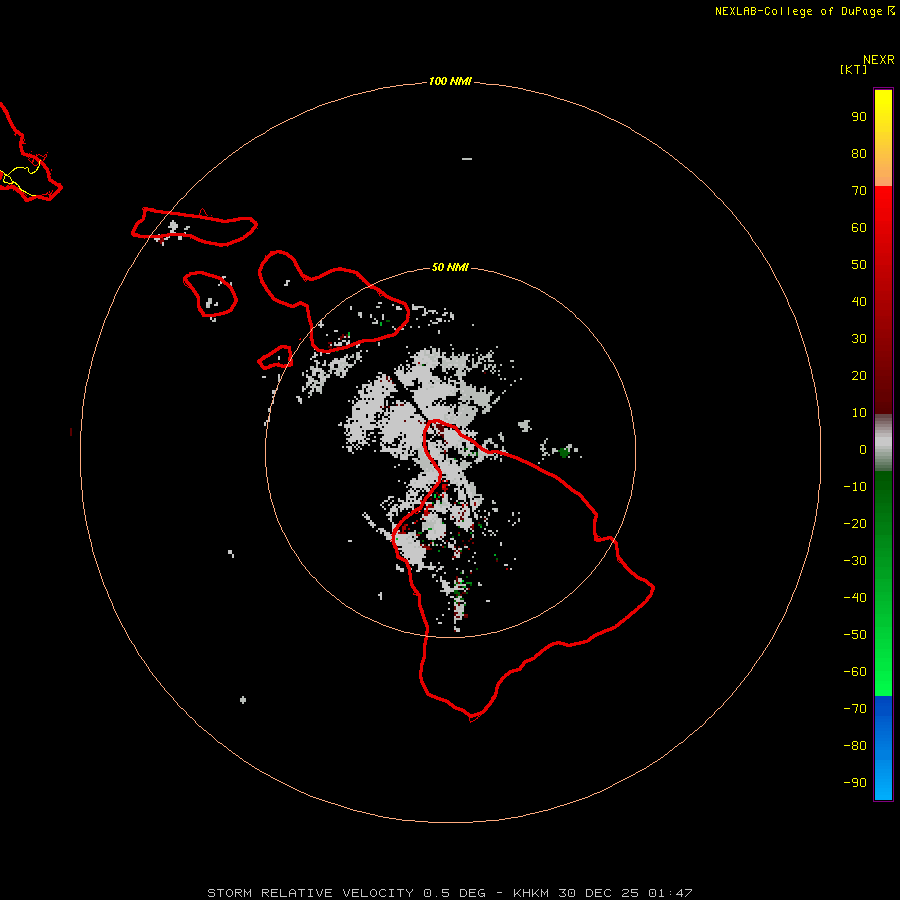Screen dimensions: 900x900
Task: Select the positive 90 scale value
Action: point(859,117)
